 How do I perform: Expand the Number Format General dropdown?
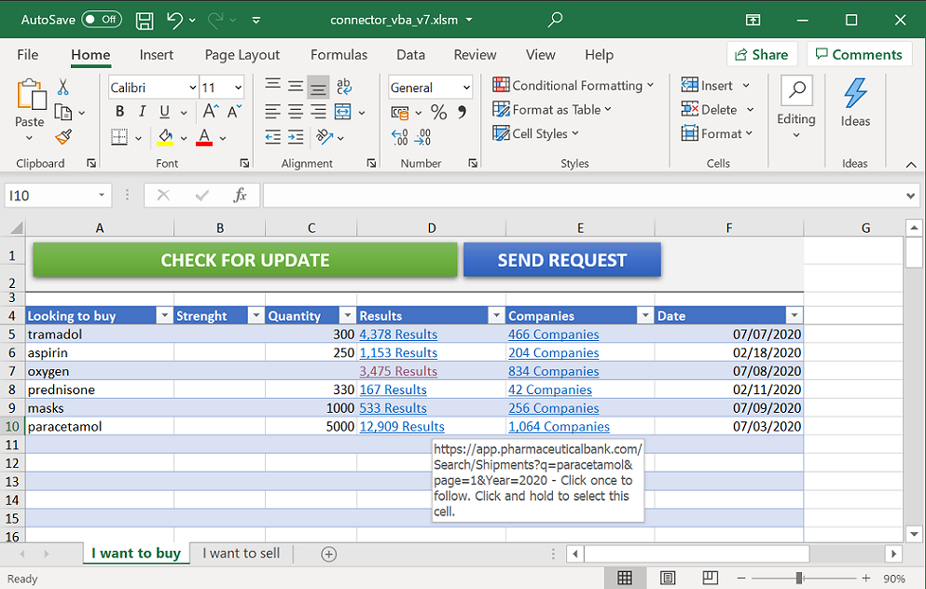coord(466,88)
